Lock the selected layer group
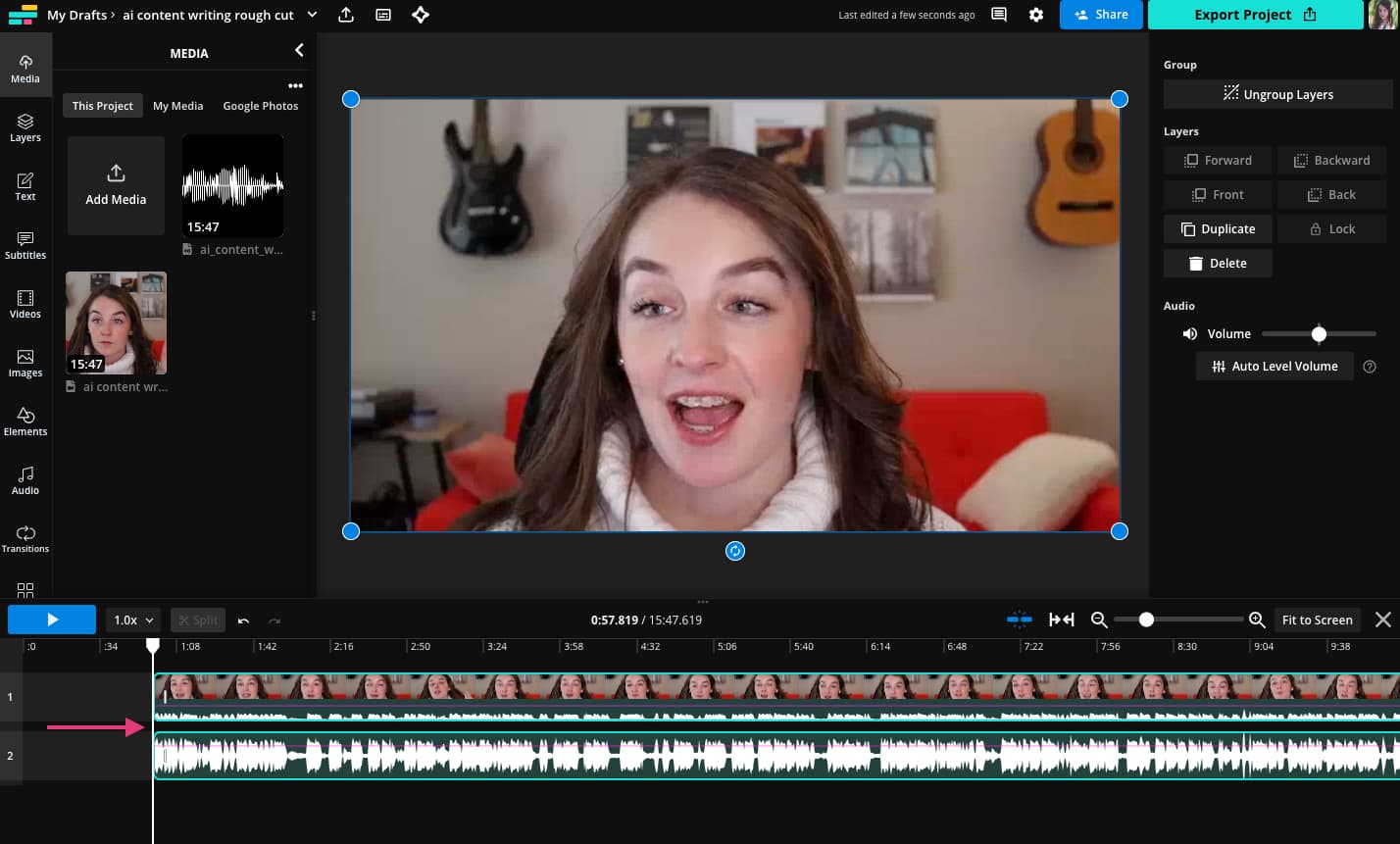 (x=1330, y=228)
